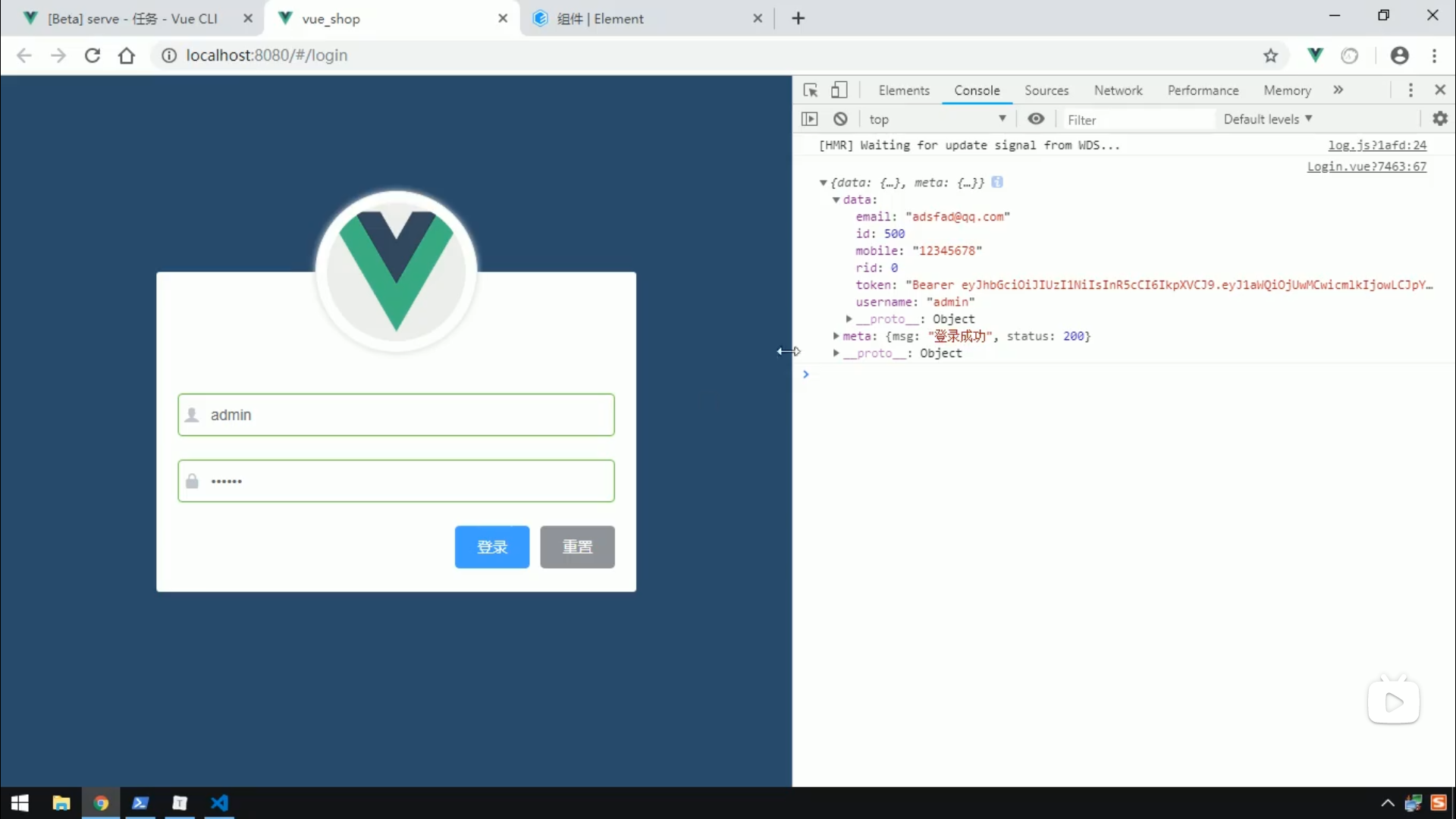Click the mobile value "12345678"
1456x819 pixels.
tap(947, 251)
